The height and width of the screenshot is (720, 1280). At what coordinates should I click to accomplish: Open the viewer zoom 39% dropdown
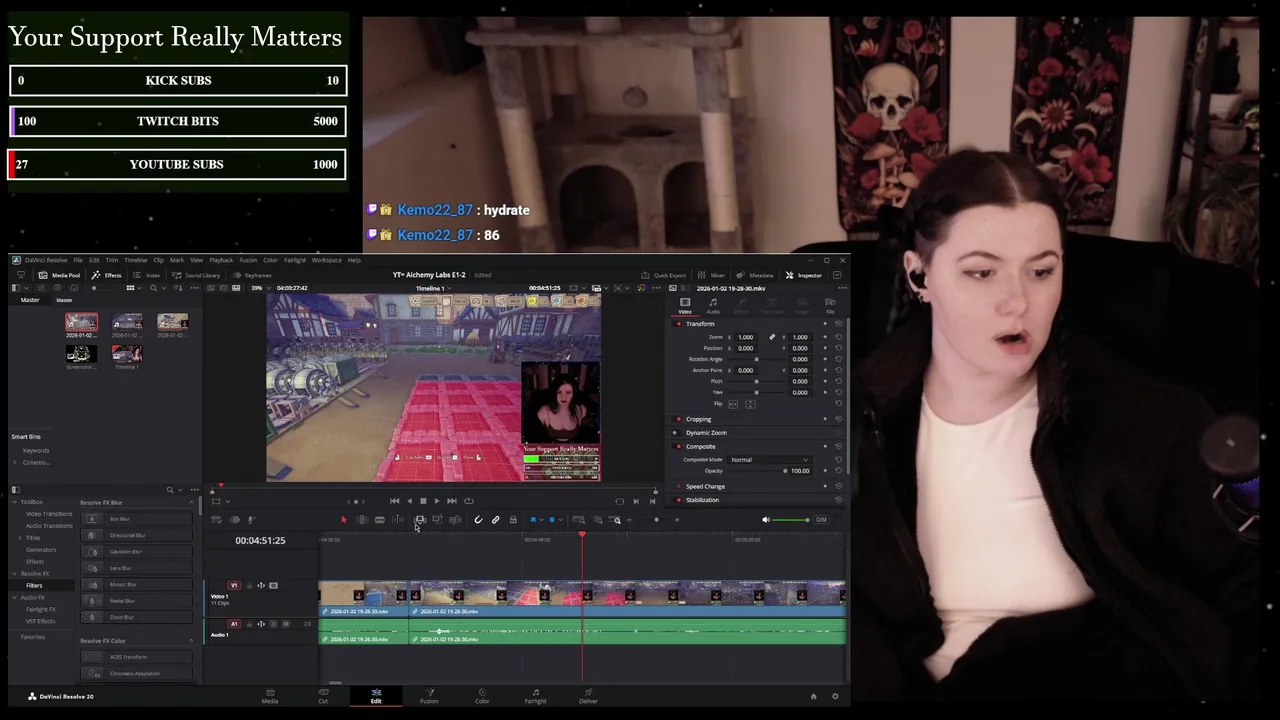coord(259,288)
